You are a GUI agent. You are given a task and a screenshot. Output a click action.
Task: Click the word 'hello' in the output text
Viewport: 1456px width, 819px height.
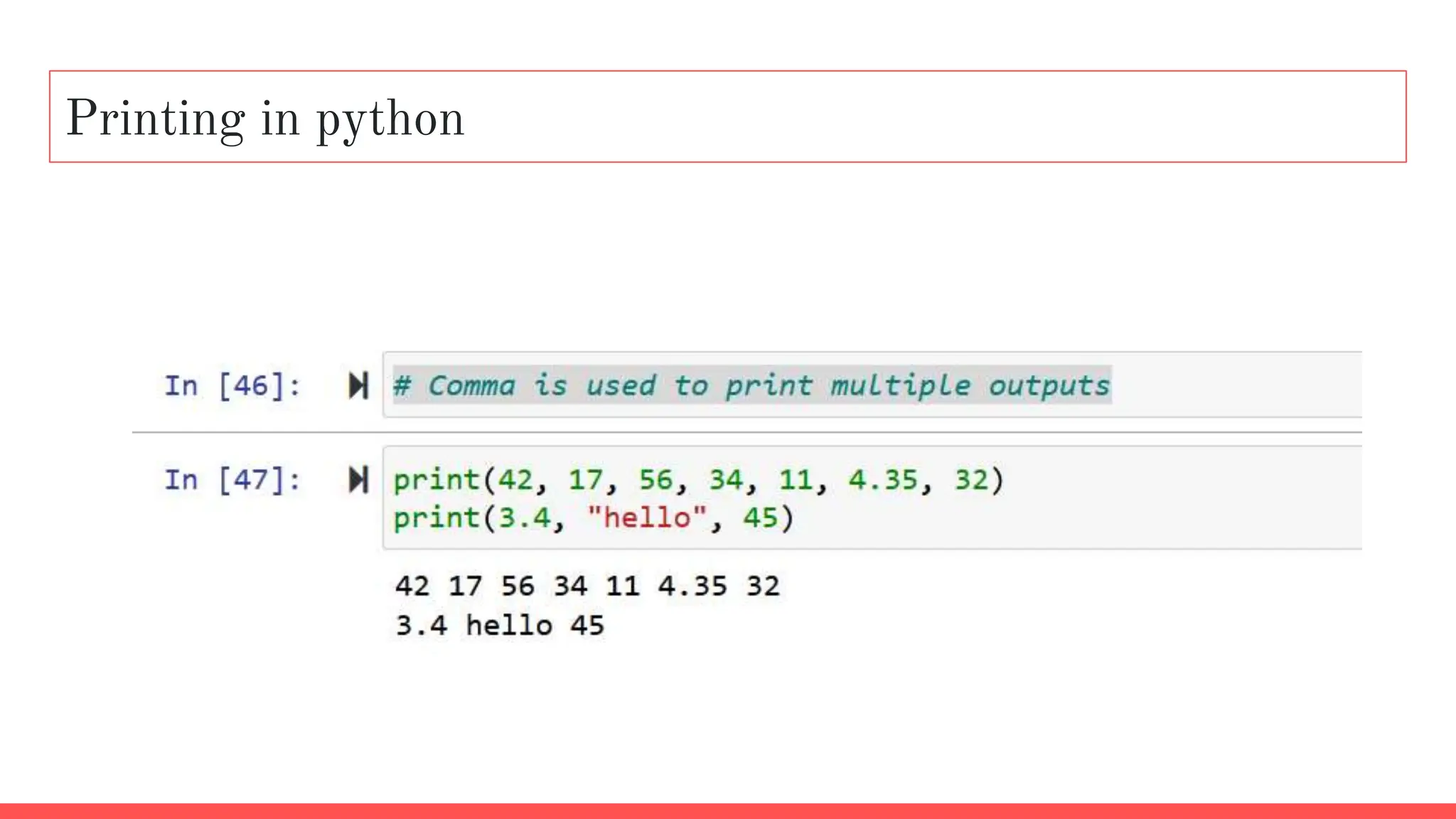[509, 626]
